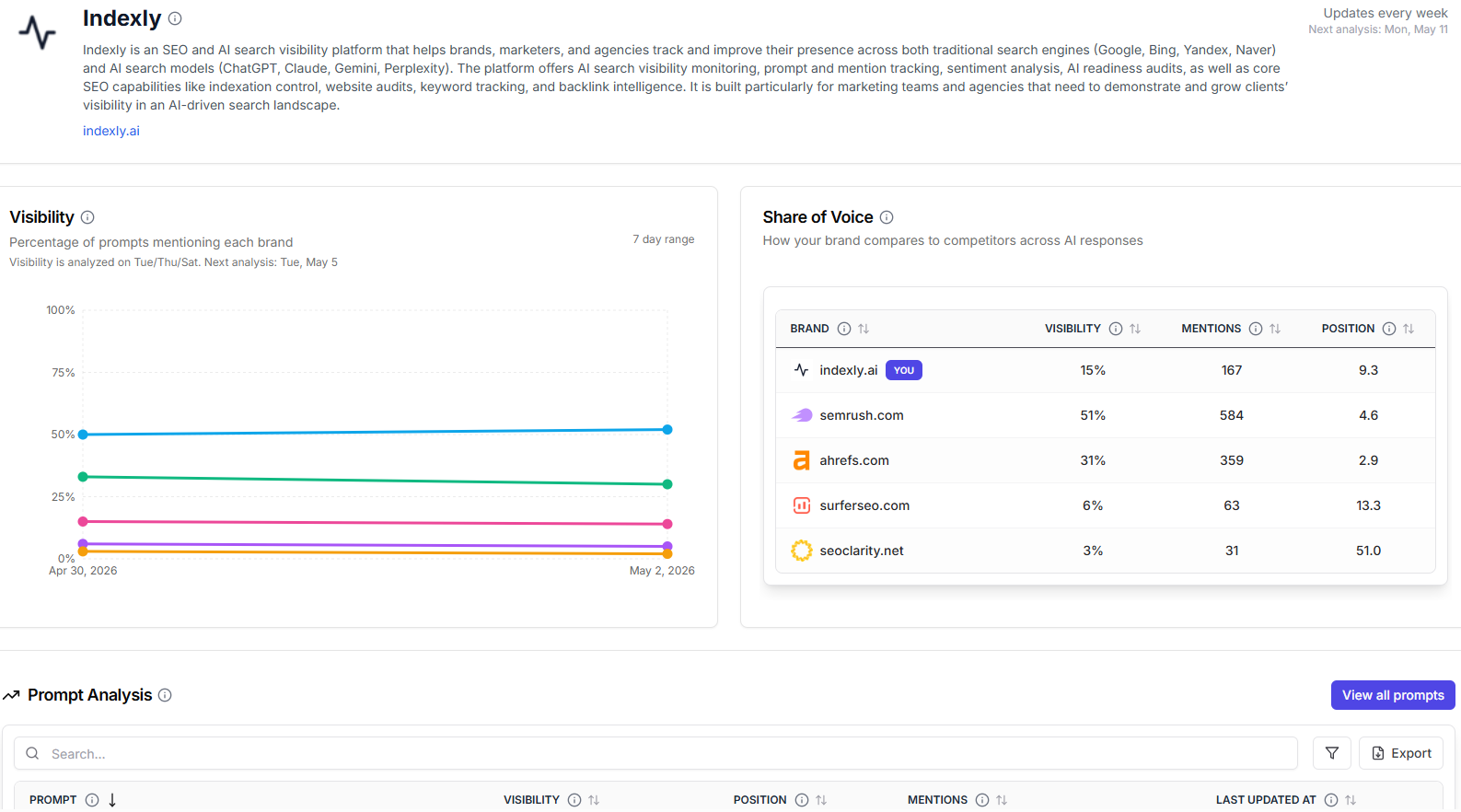Click the ahrefs.com brand logo
Image resolution: width=1461 pixels, height=812 pixels.
pyautogui.click(x=802, y=460)
